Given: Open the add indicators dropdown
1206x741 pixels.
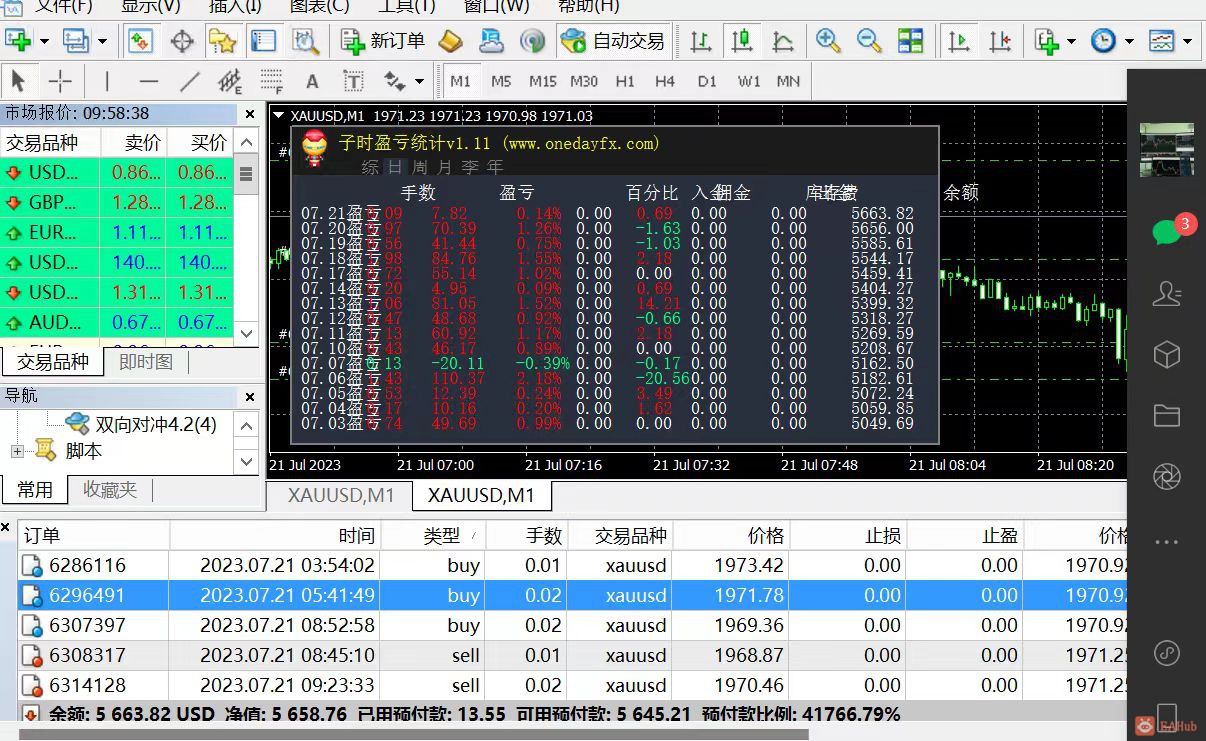Looking at the screenshot, I should tap(1187, 41).
